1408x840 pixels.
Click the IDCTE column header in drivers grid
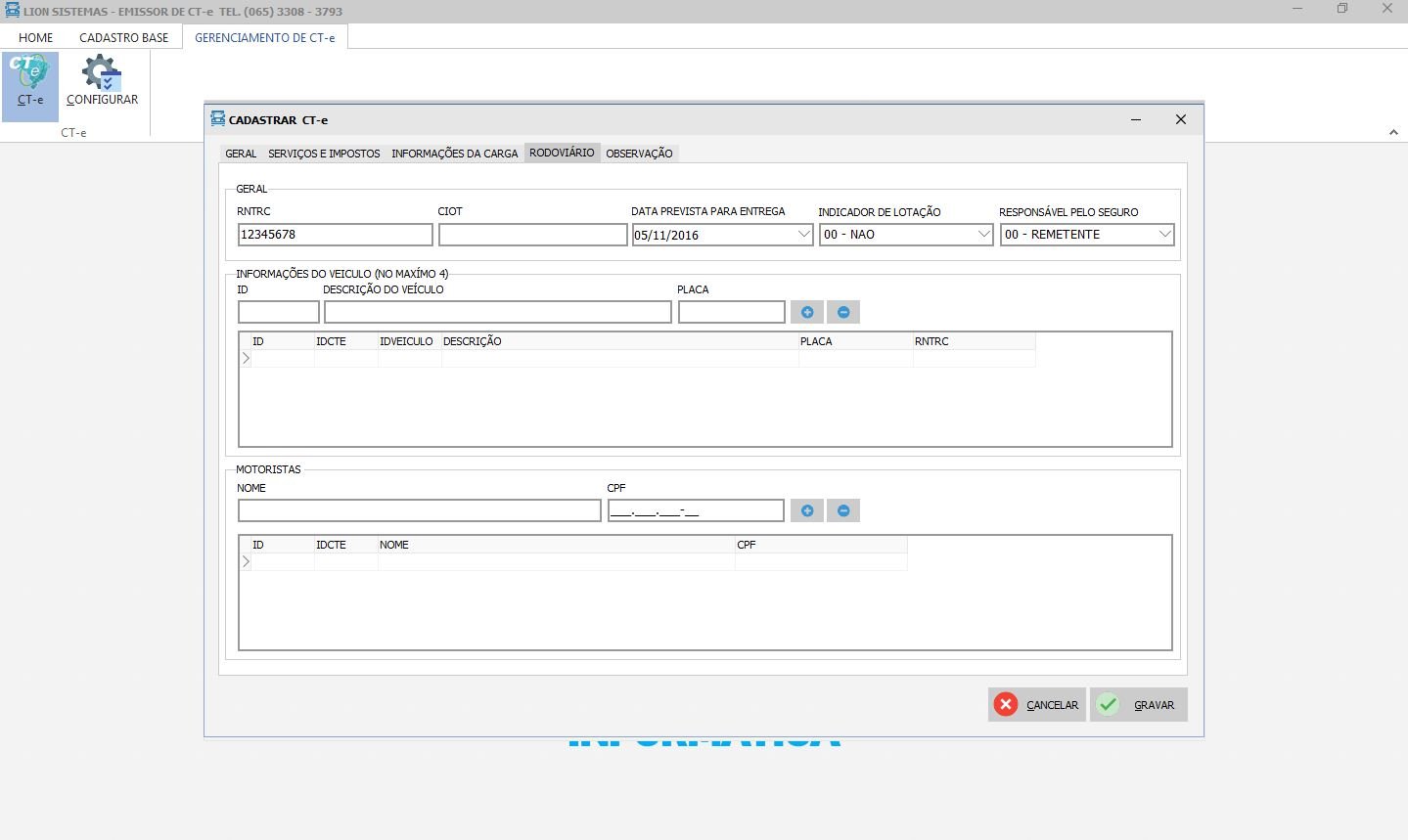346,545
